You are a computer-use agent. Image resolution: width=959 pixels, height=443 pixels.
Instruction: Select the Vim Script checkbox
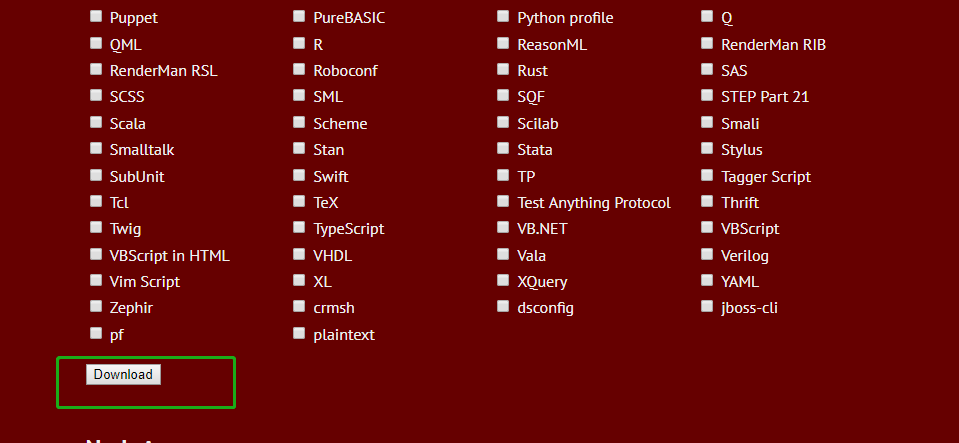click(x=96, y=281)
